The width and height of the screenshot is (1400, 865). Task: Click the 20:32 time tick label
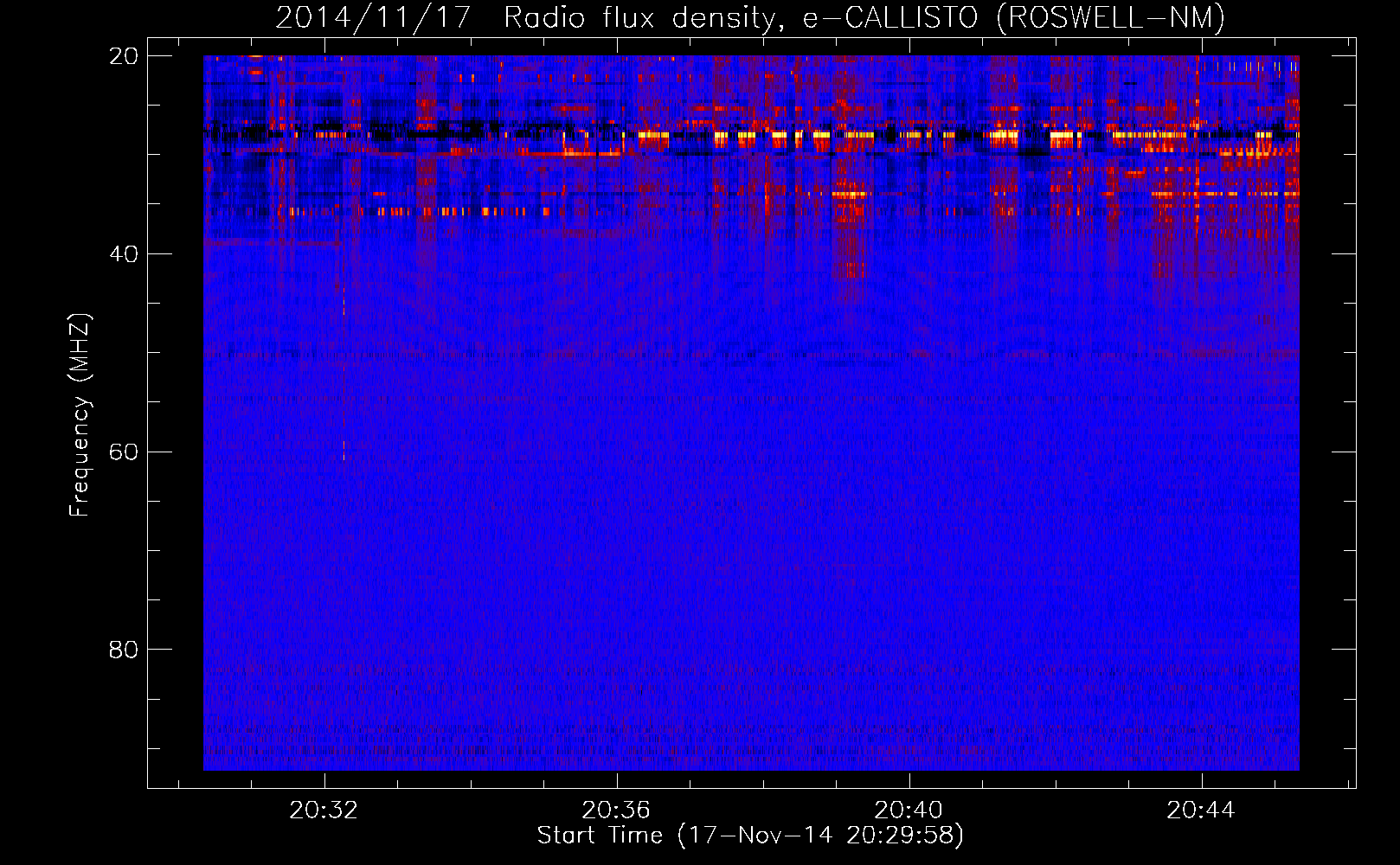(x=324, y=811)
